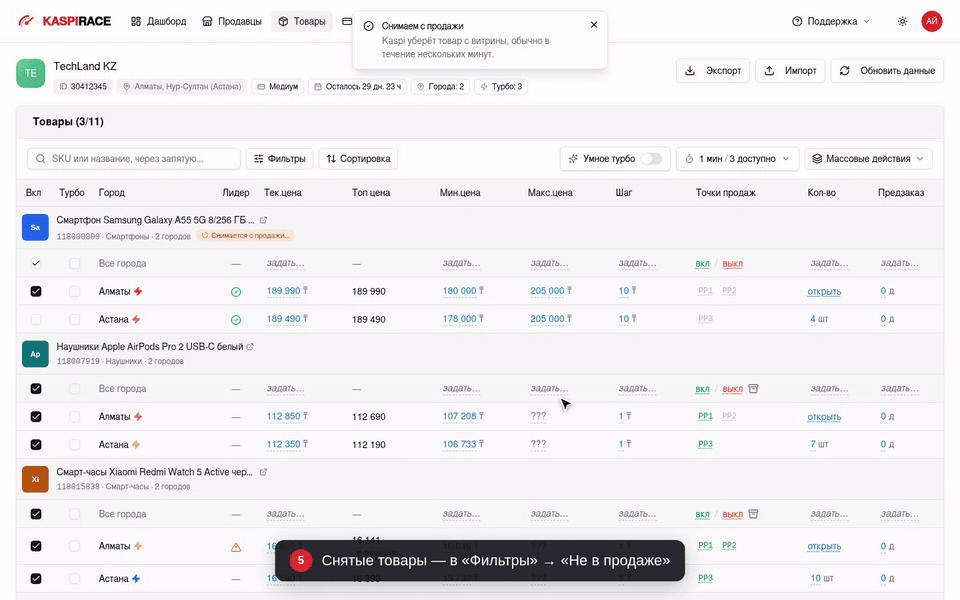
Task: Click the Обновить данные button
Action: (887, 71)
